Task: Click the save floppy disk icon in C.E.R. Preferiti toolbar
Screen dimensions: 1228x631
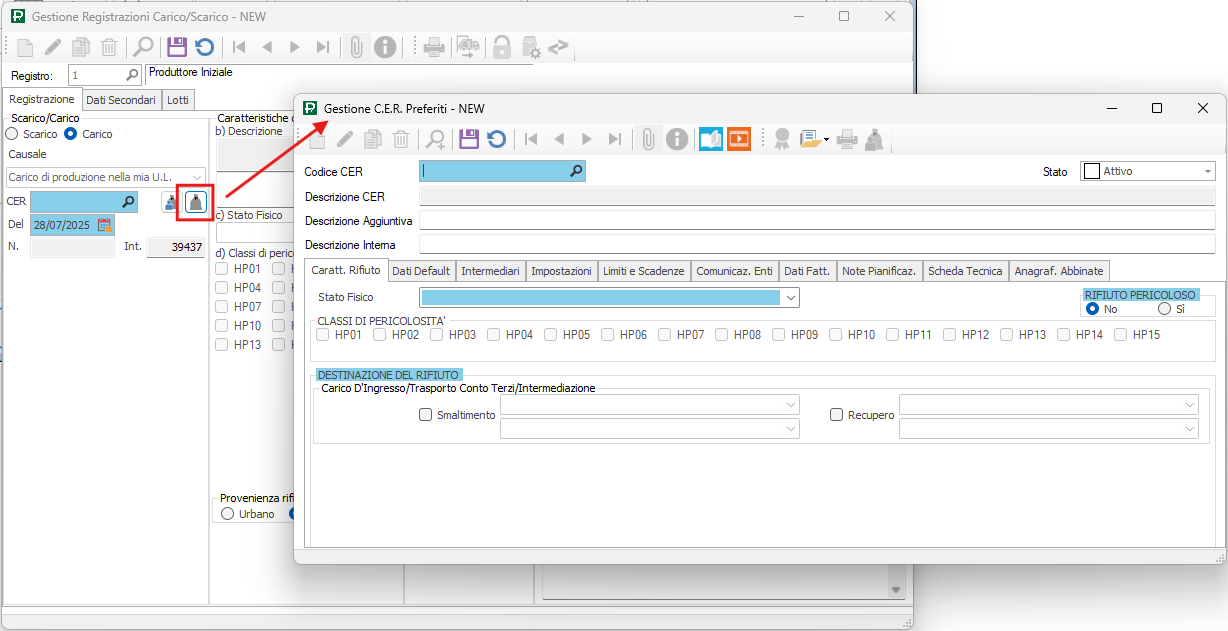Action: tap(469, 139)
